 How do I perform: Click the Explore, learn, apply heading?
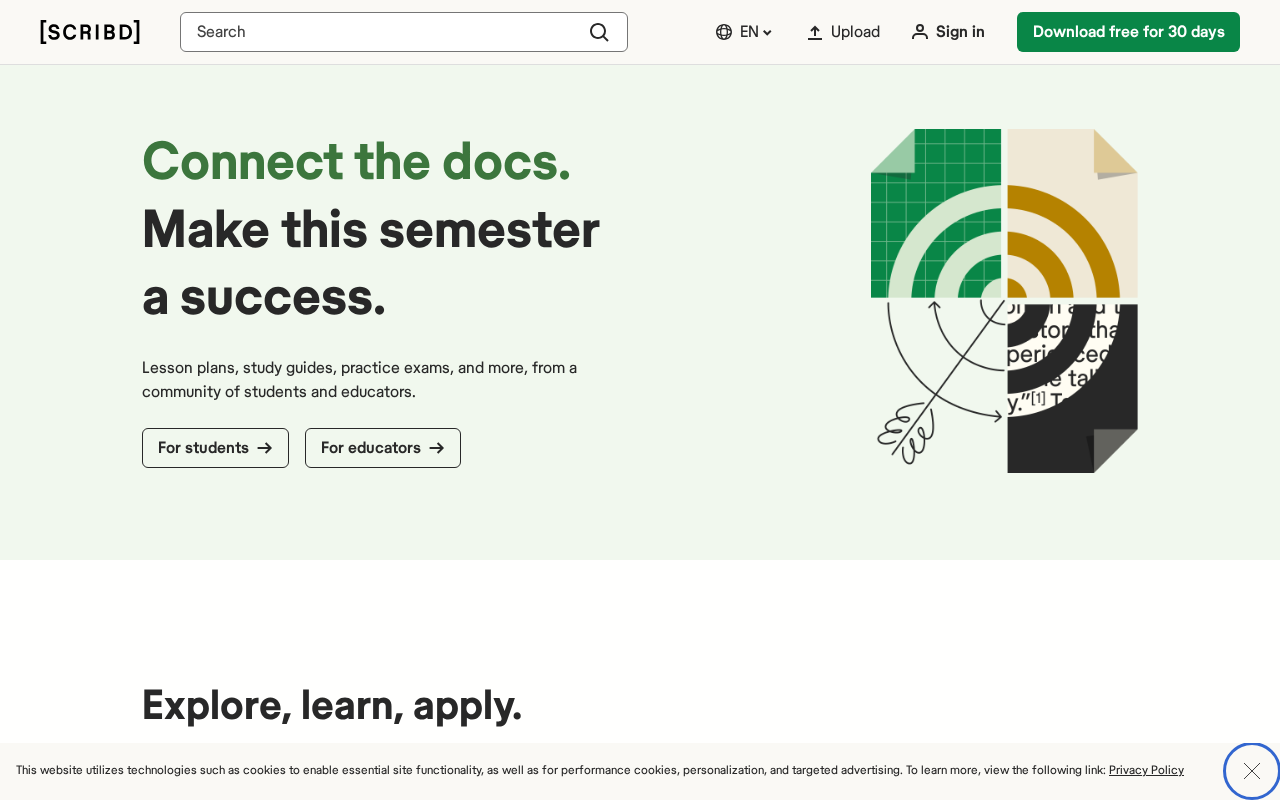(x=332, y=705)
